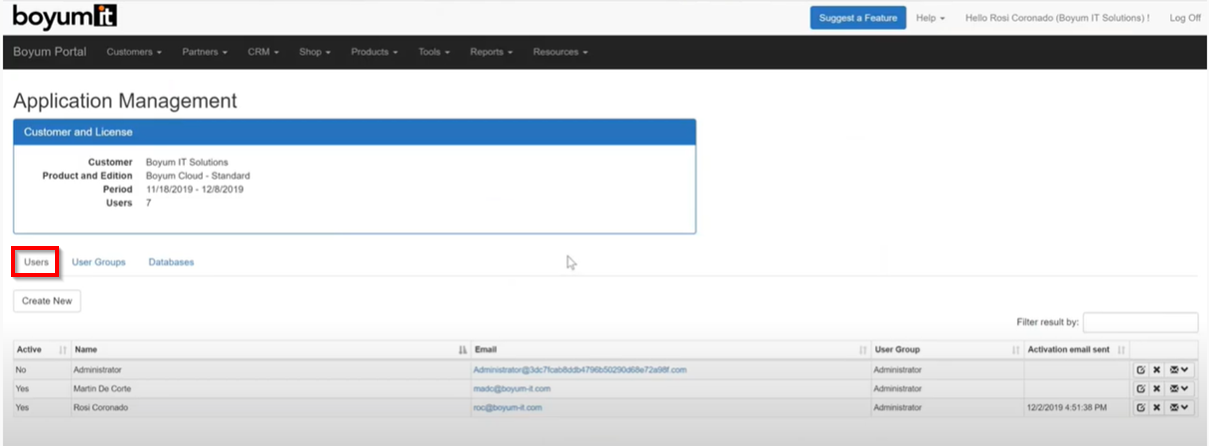Focus the Filter result by field

coord(1140,322)
